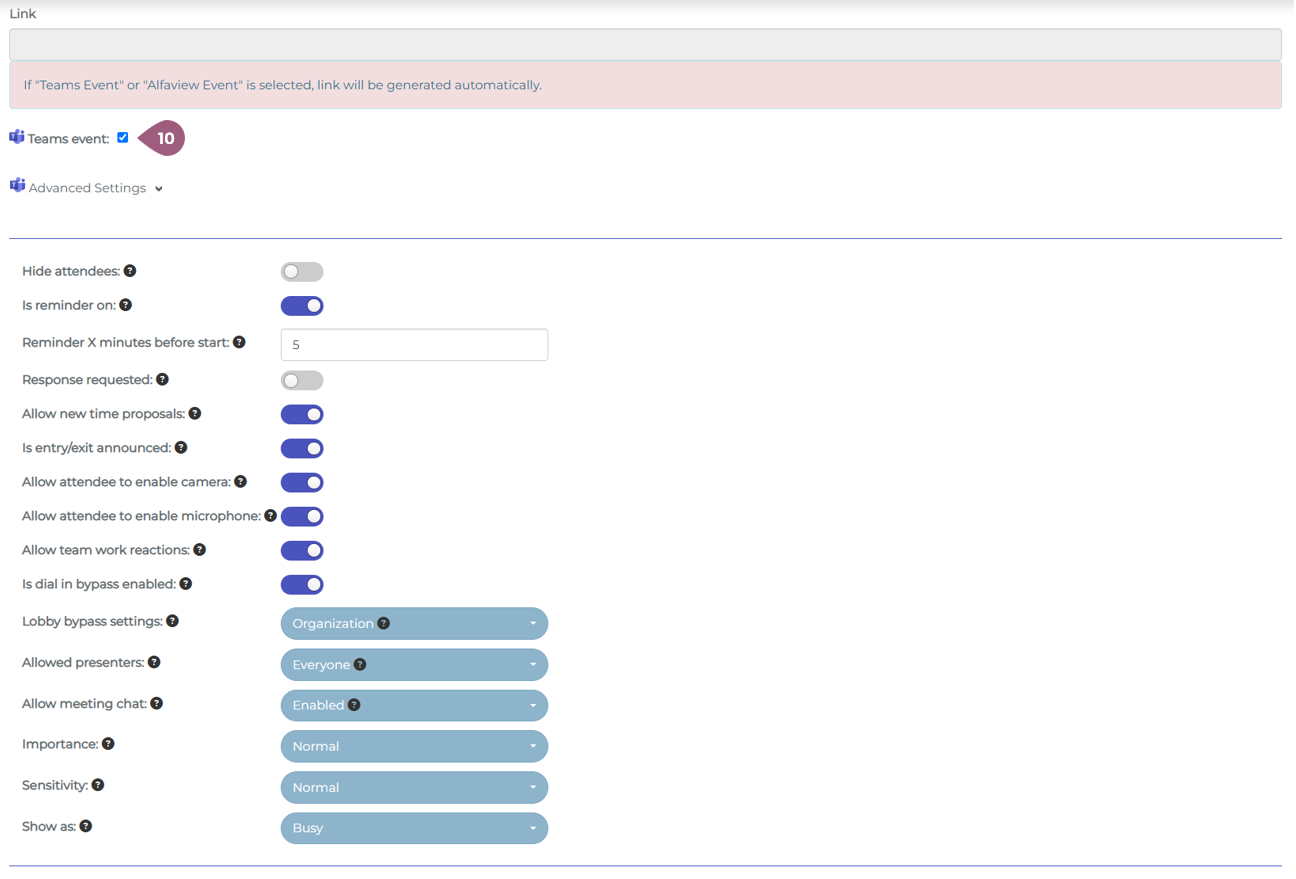The height and width of the screenshot is (879, 1296).
Task: Click help icon for Is dial in bypass enabled
Action: point(186,584)
